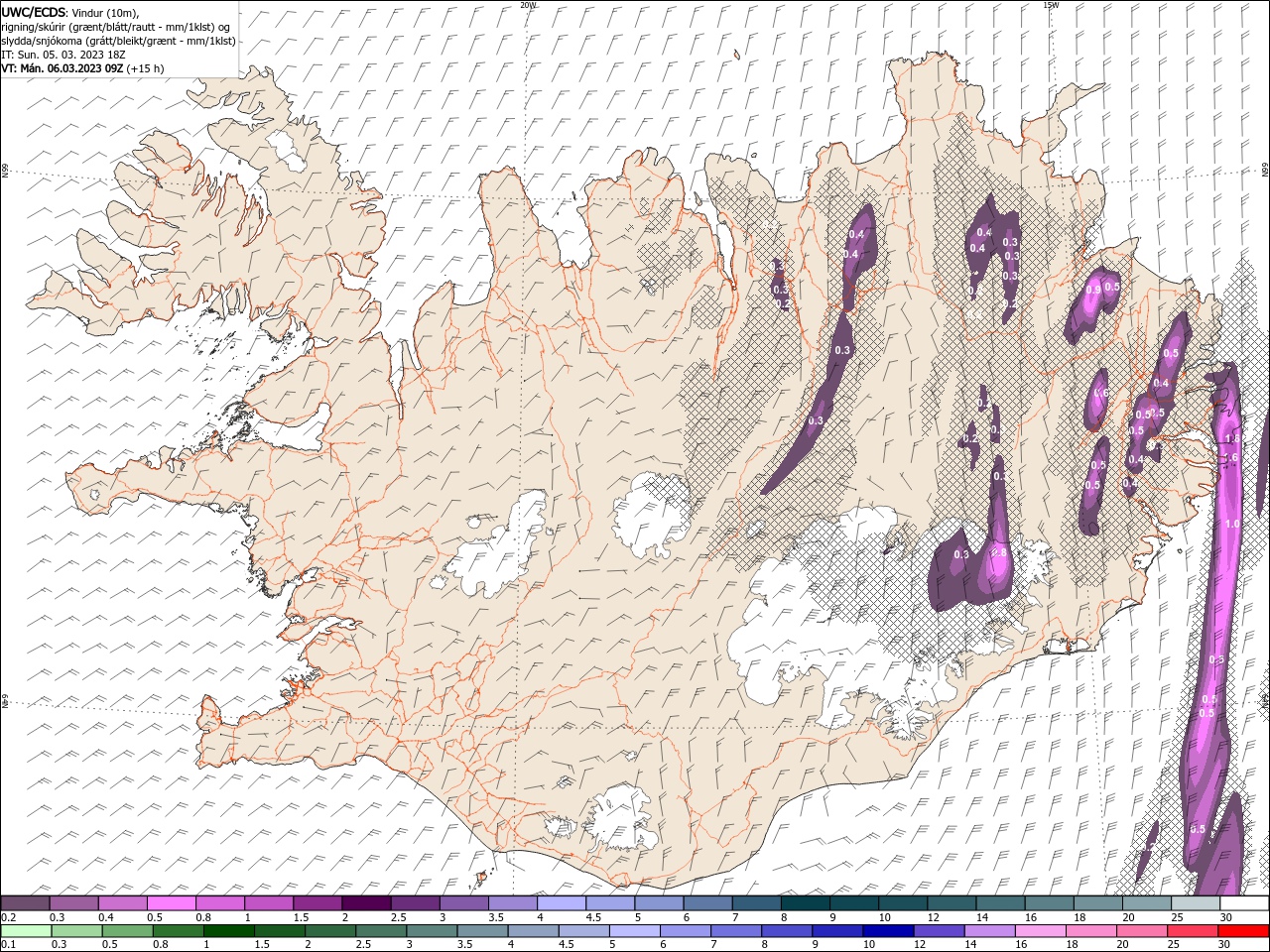The image size is (1270, 952).
Task: Click the rain scale swatch starting at 2.5
Action: 381,931
